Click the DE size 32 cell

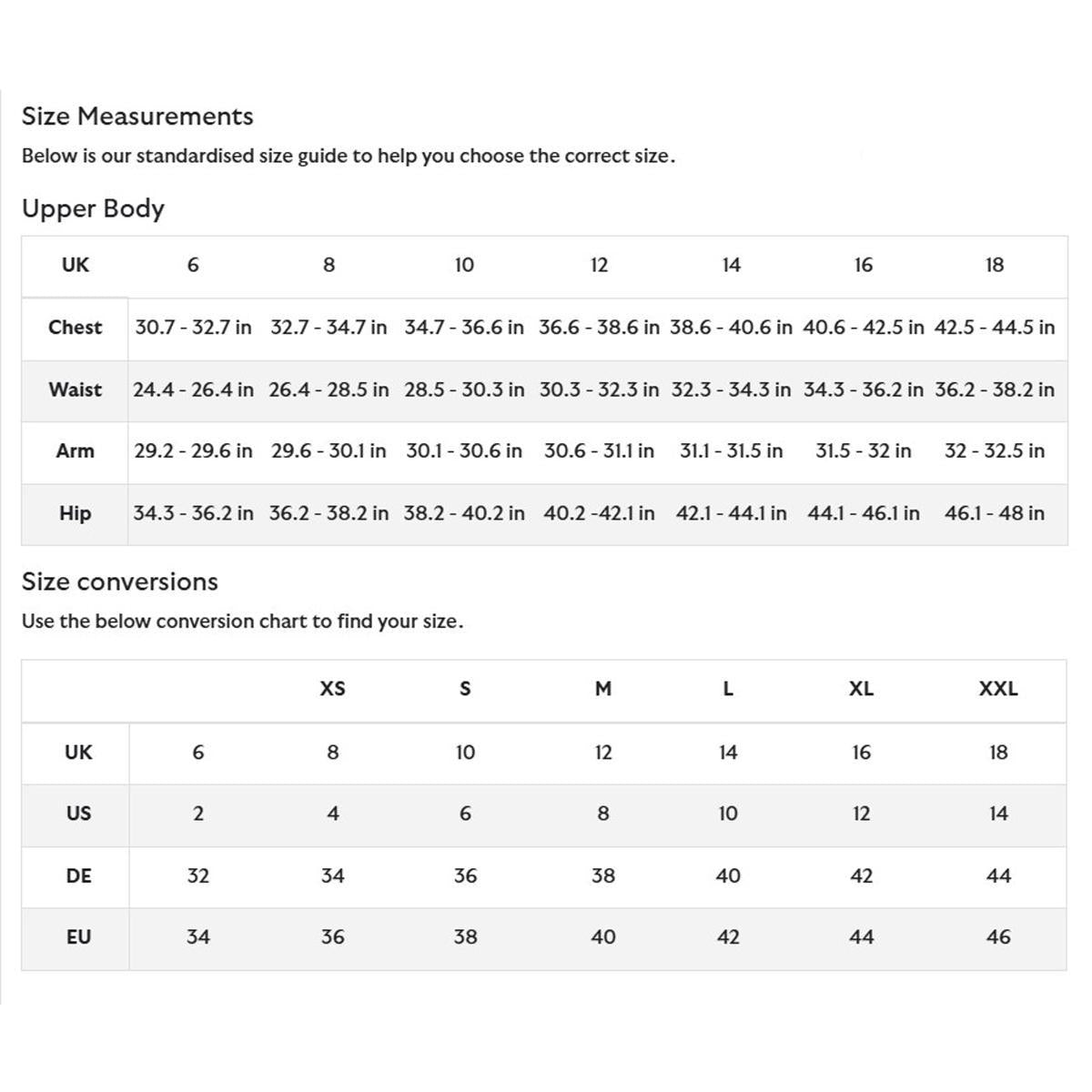tap(198, 875)
